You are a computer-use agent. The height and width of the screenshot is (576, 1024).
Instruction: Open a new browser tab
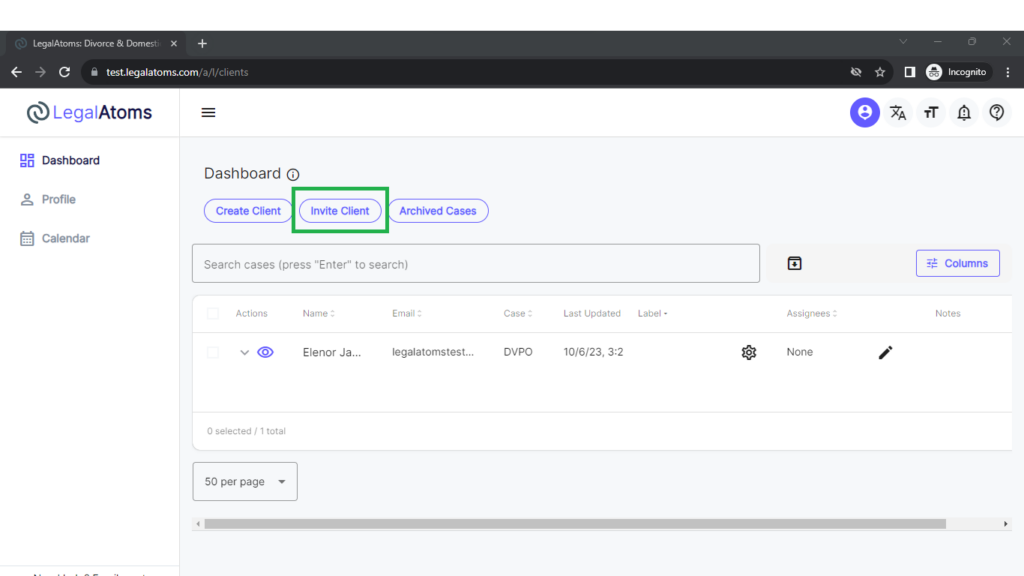[202, 44]
